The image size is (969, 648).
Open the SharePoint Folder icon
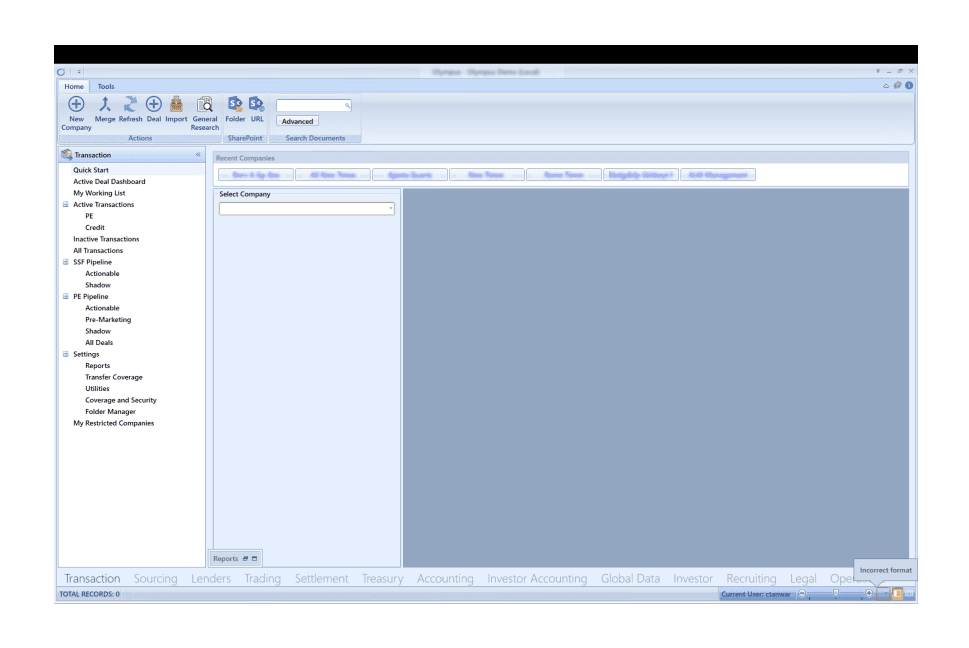[235, 104]
